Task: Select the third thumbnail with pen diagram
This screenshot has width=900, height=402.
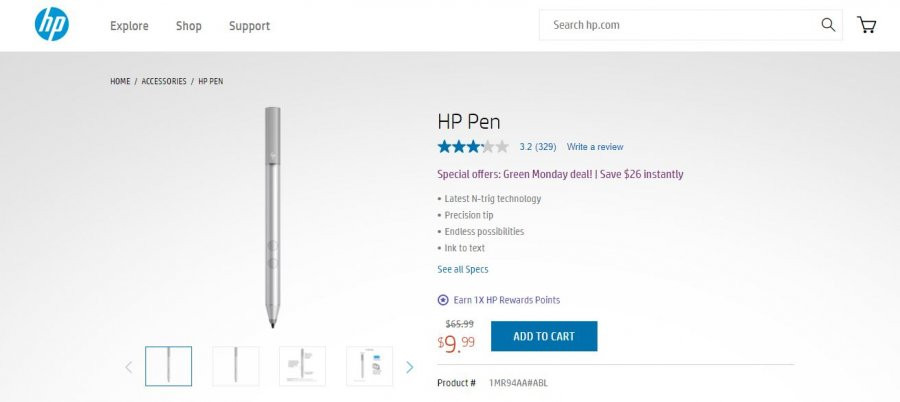Action: click(x=302, y=366)
